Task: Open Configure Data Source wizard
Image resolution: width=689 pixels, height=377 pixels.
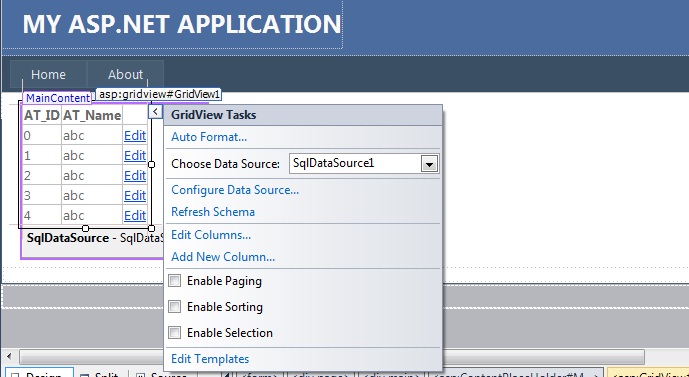Action: 235,190
